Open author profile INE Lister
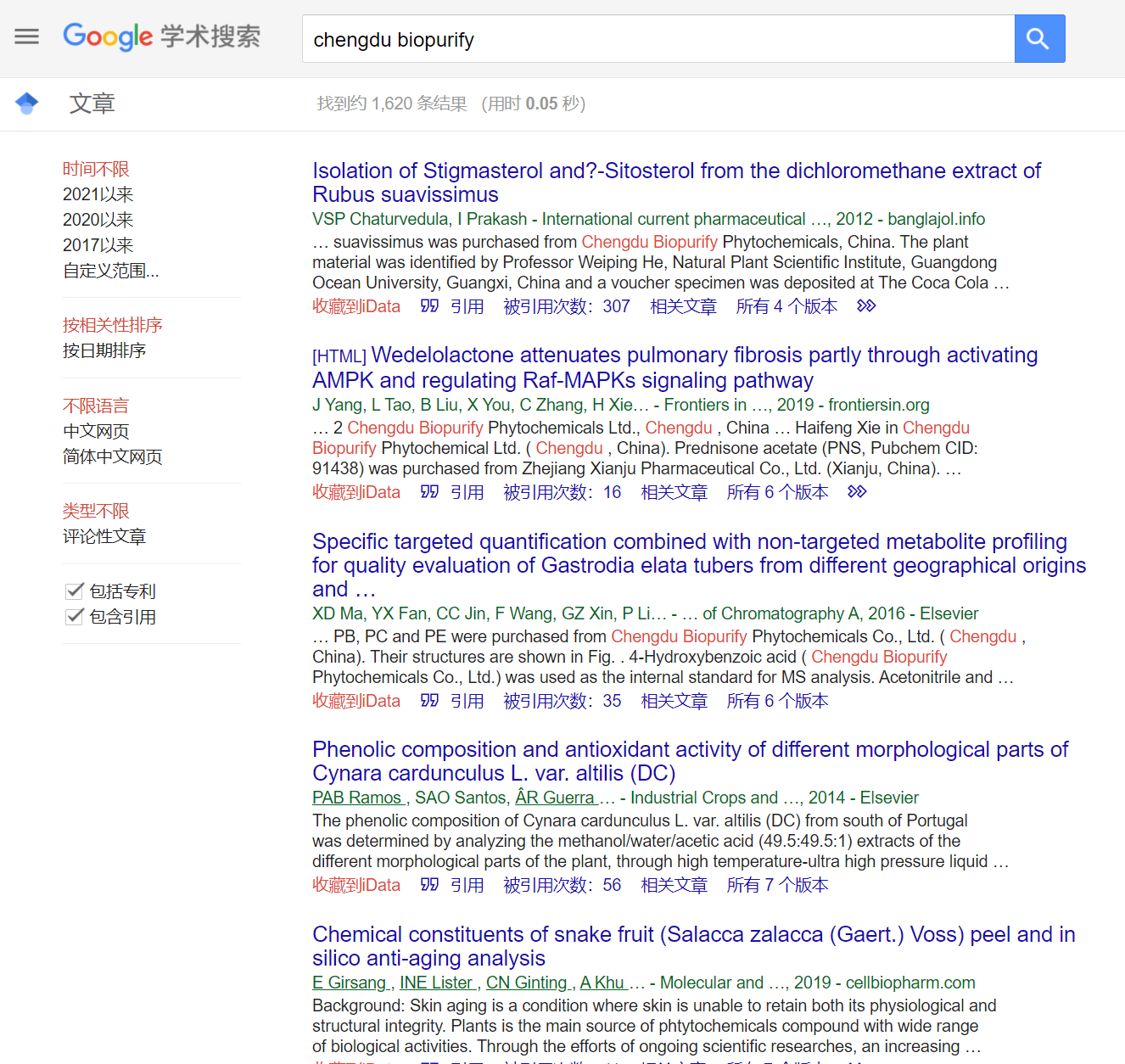 438,983
